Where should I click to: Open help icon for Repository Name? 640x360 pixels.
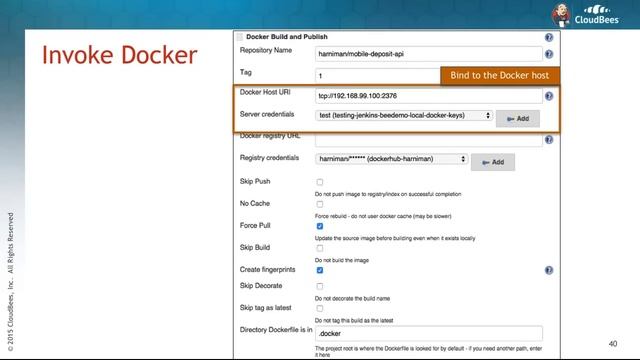point(549,54)
